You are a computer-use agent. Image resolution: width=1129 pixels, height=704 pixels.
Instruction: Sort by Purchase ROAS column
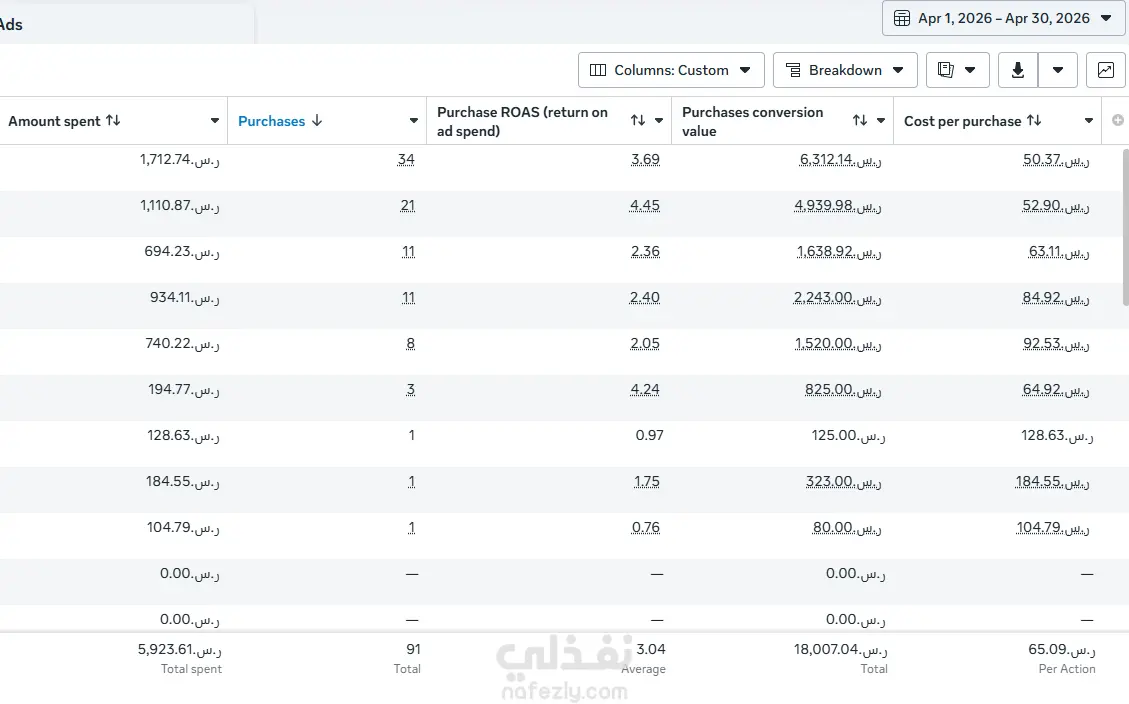[x=638, y=120]
